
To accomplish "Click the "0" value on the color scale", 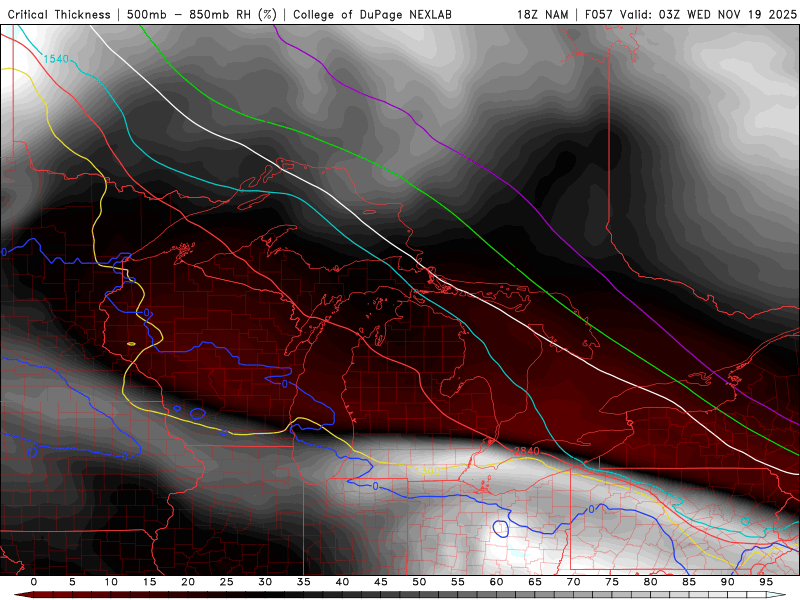I will click(x=34, y=582).
